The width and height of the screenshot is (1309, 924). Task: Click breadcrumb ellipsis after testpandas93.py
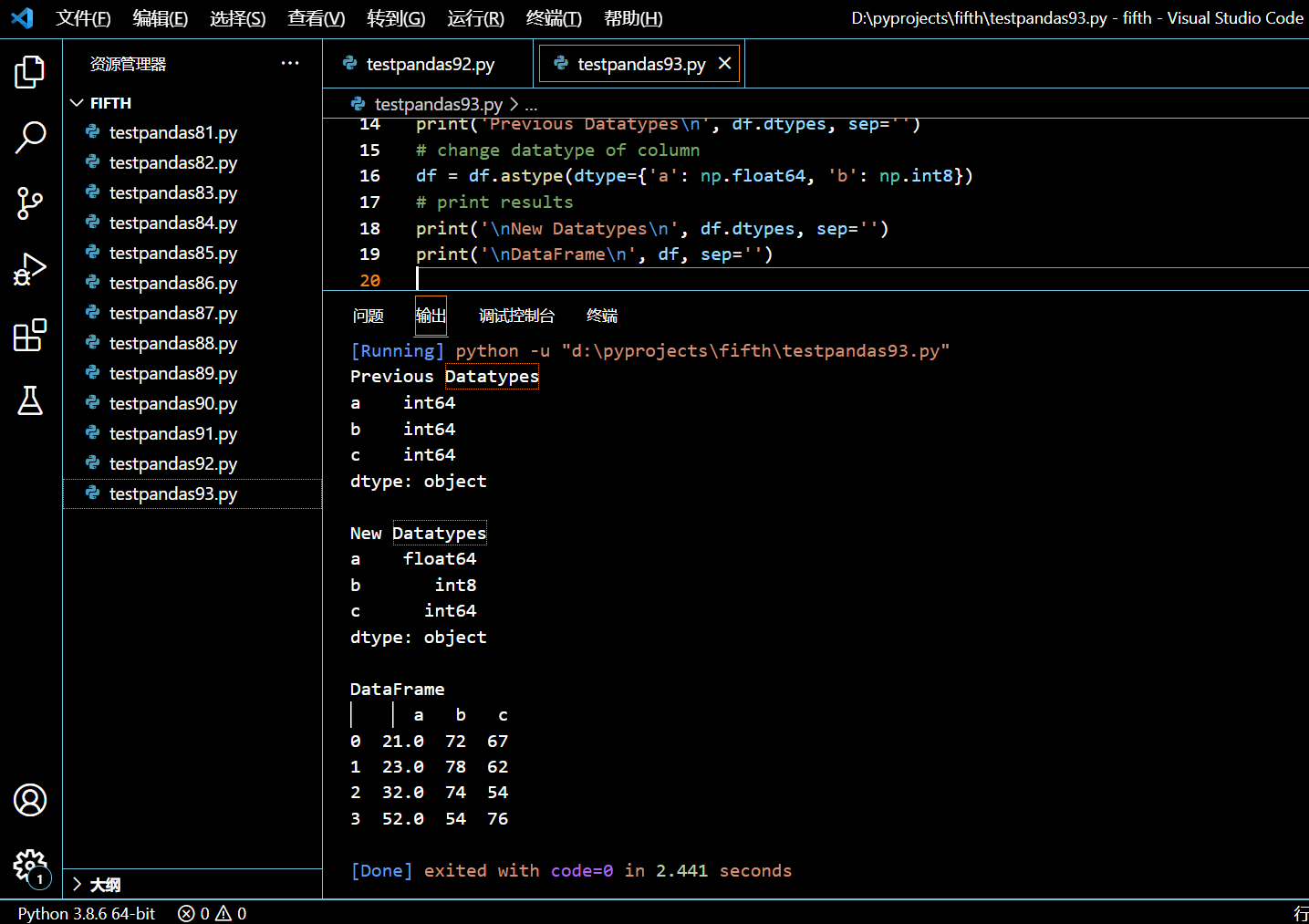tap(531, 104)
